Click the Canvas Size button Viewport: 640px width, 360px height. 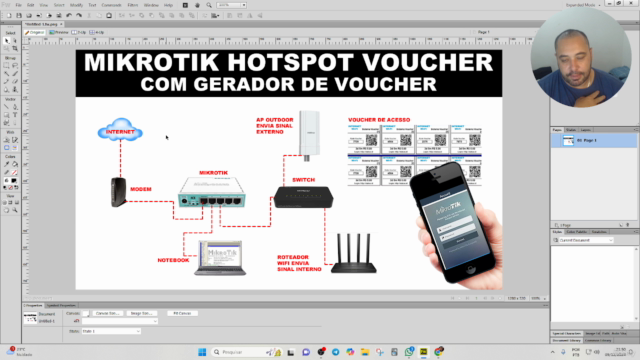click(107, 313)
